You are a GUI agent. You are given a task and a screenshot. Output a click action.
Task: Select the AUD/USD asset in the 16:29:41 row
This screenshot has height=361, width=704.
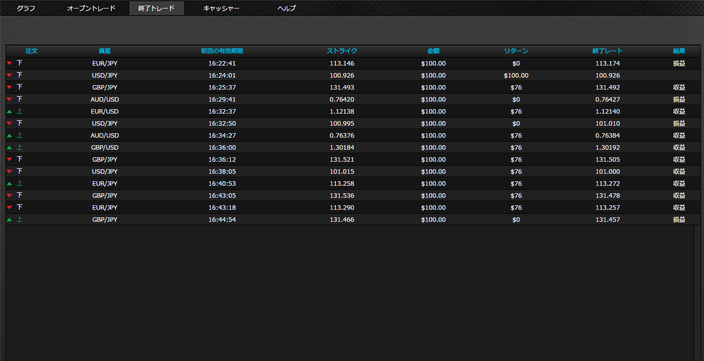105,99
